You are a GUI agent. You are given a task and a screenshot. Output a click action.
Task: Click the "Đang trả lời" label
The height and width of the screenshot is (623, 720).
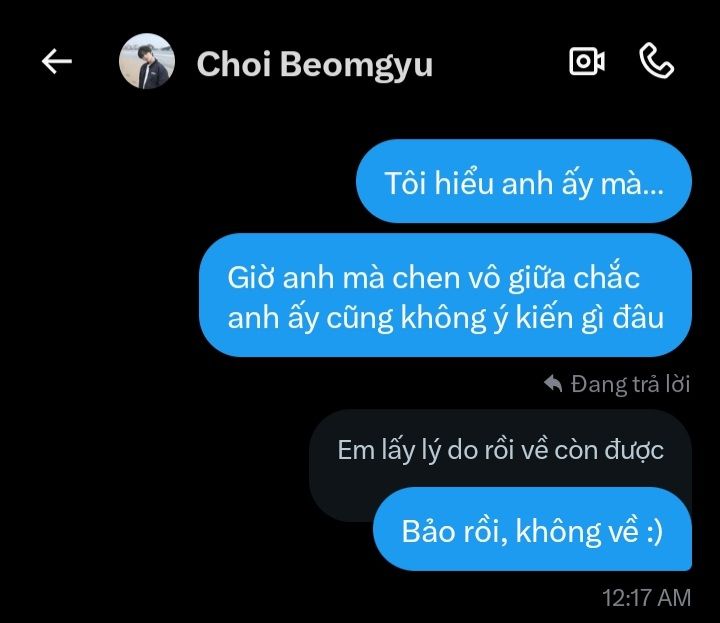[630, 384]
